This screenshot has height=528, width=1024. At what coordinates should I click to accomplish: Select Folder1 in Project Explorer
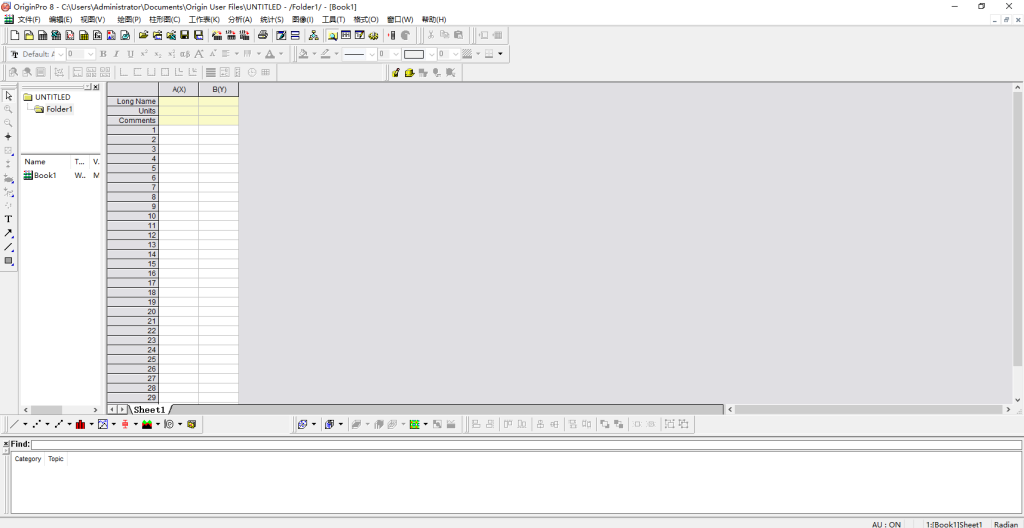pyautogui.click(x=59, y=109)
